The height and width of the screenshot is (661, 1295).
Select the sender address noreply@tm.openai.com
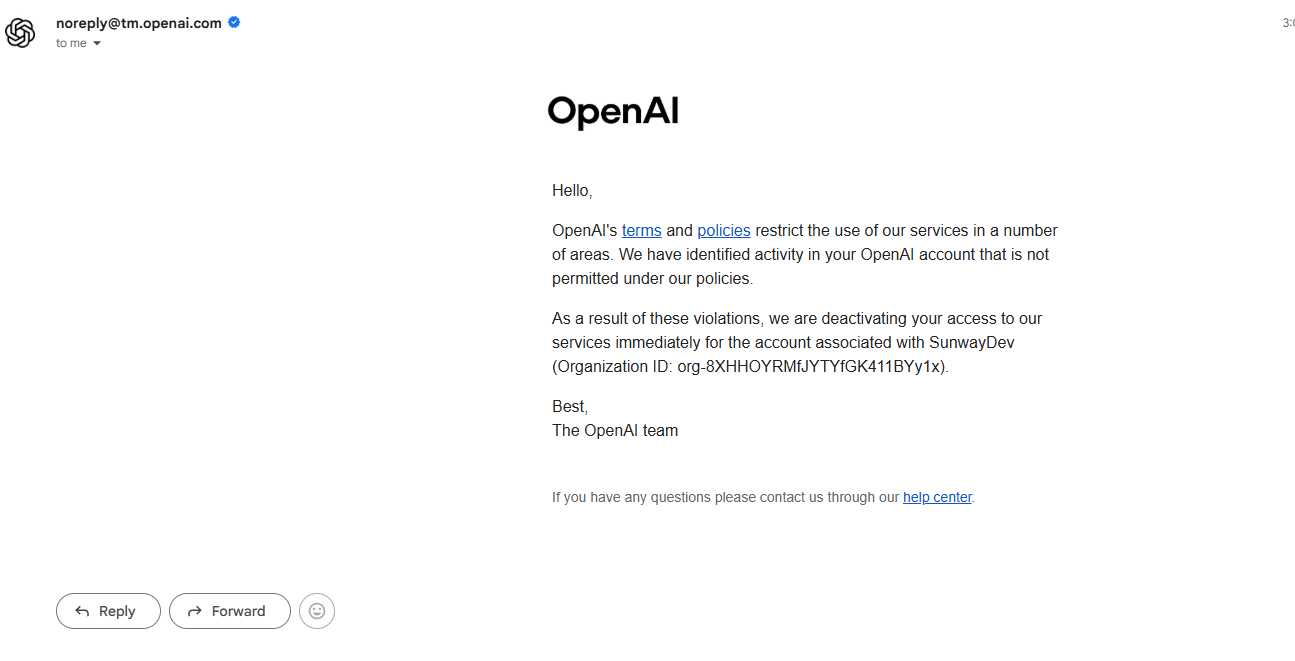139,23
